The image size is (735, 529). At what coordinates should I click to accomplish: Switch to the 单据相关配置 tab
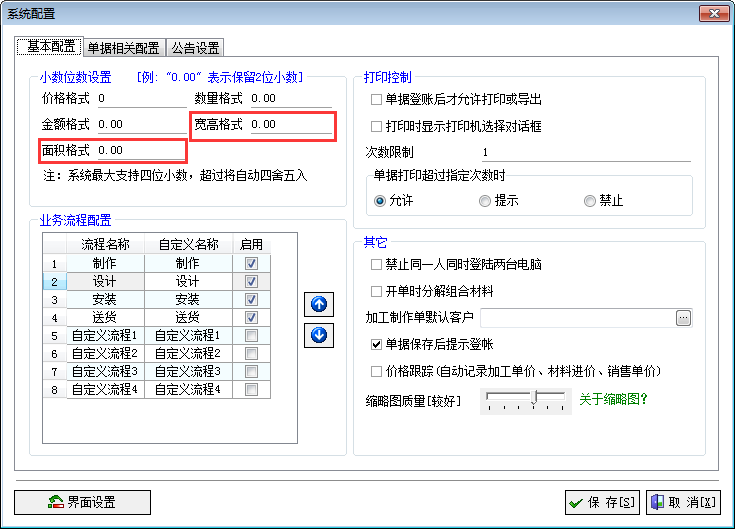(x=123, y=48)
